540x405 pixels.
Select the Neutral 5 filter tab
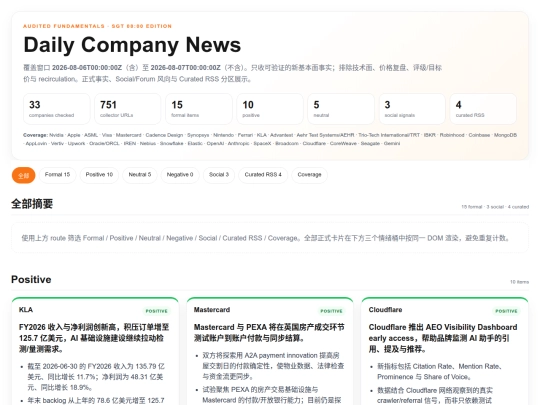pos(140,175)
